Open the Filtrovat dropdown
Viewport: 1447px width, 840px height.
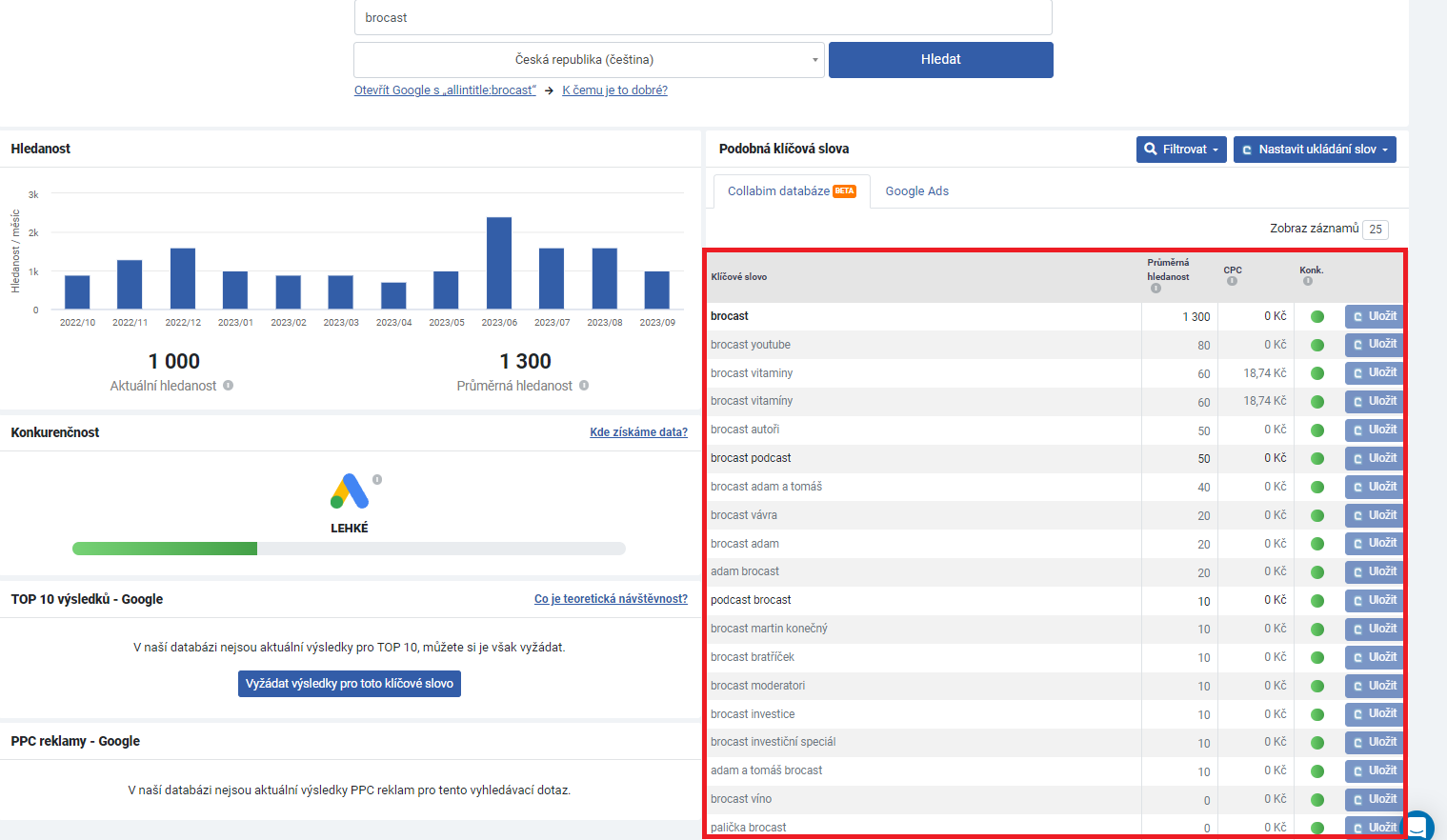[1181, 150]
